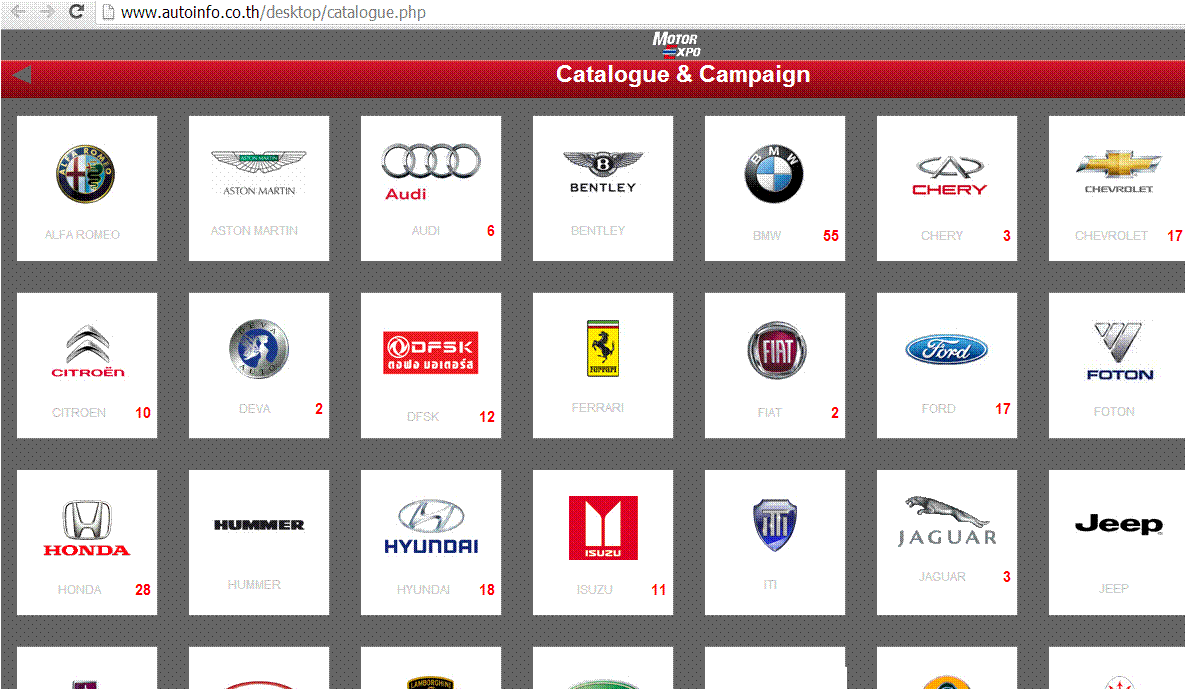The height and width of the screenshot is (690, 1186).
Task: Click the Hyundai count number 18
Action: coord(487,590)
